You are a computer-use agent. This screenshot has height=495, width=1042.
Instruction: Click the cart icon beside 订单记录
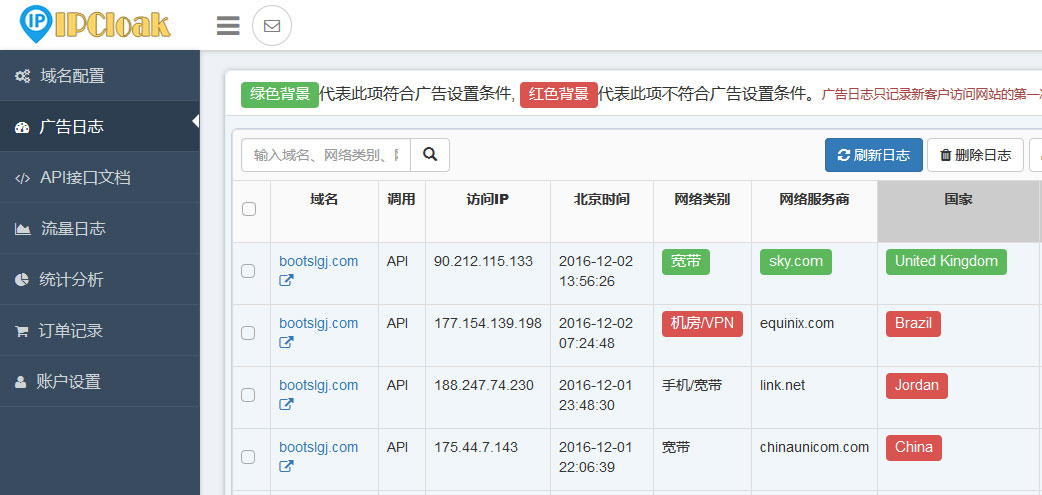[21, 331]
